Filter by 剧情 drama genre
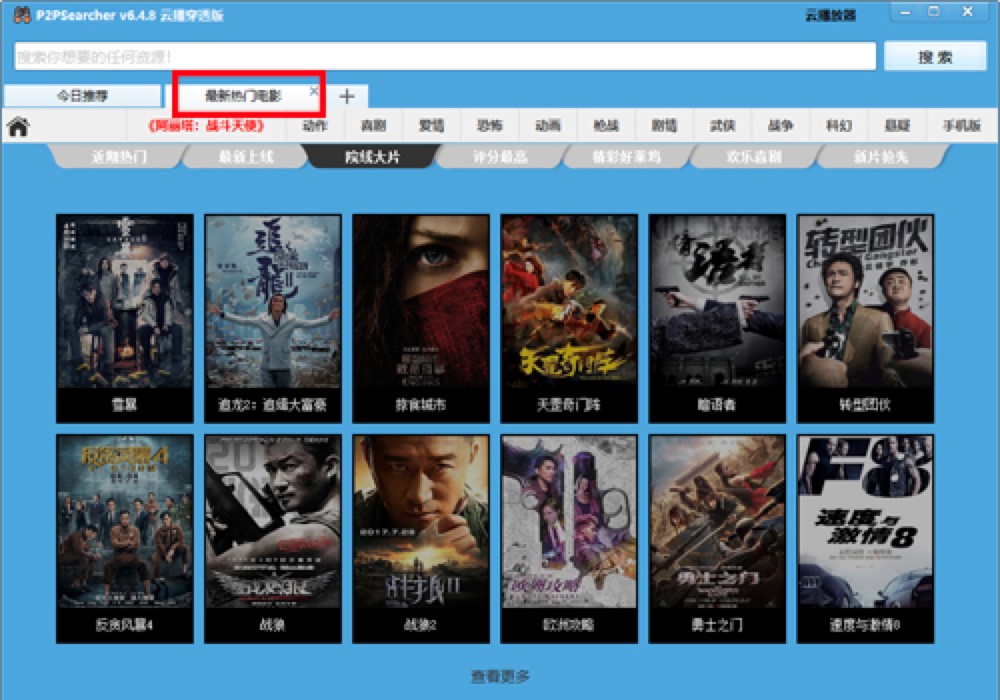Image resolution: width=1000 pixels, height=700 pixels. (x=664, y=126)
